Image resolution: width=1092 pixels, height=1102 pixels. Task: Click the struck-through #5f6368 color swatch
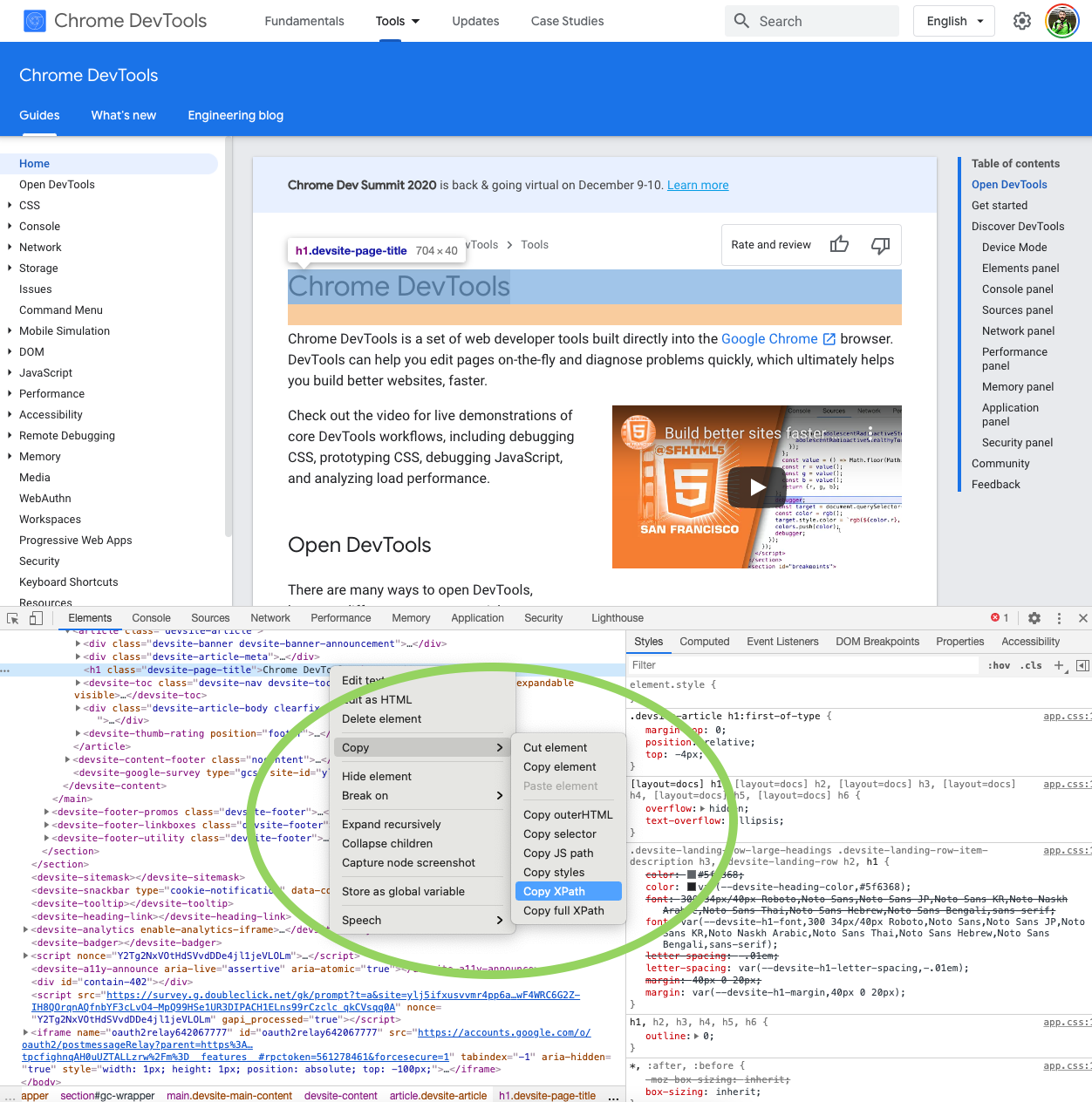(x=692, y=874)
